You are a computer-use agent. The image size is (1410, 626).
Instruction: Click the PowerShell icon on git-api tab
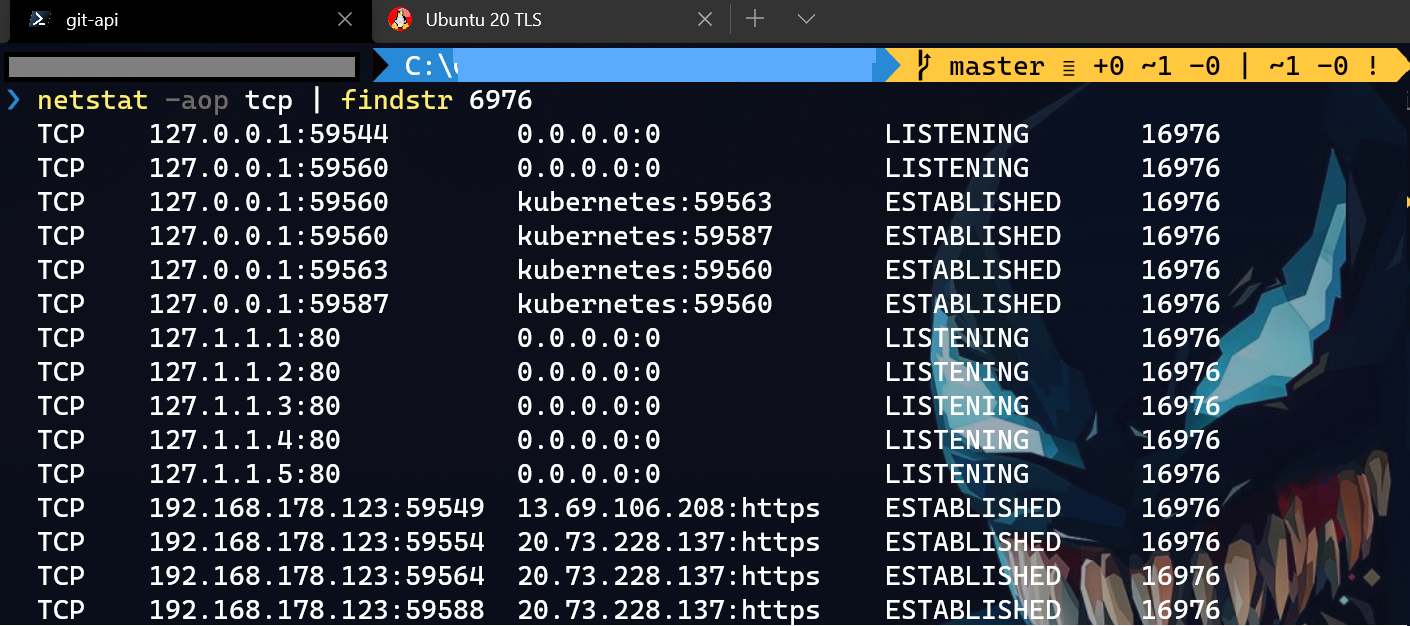point(40,19)
